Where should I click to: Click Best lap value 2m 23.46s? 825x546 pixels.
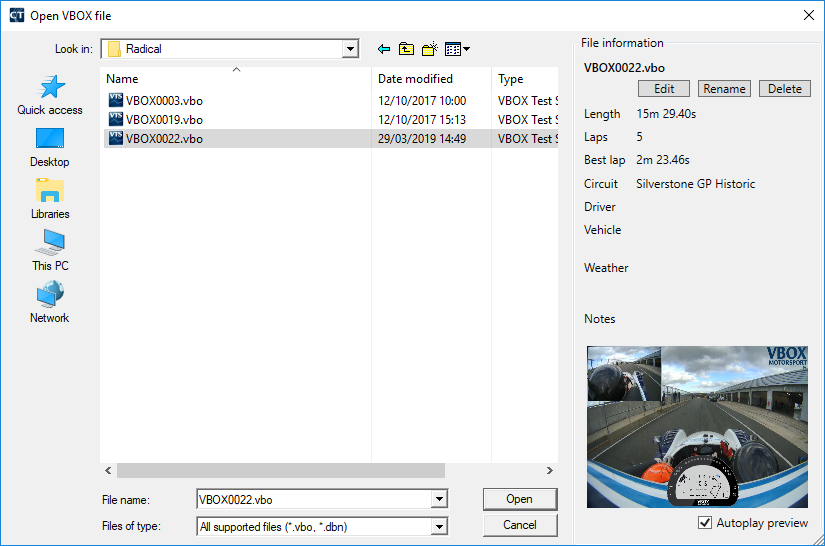[663, 159]
